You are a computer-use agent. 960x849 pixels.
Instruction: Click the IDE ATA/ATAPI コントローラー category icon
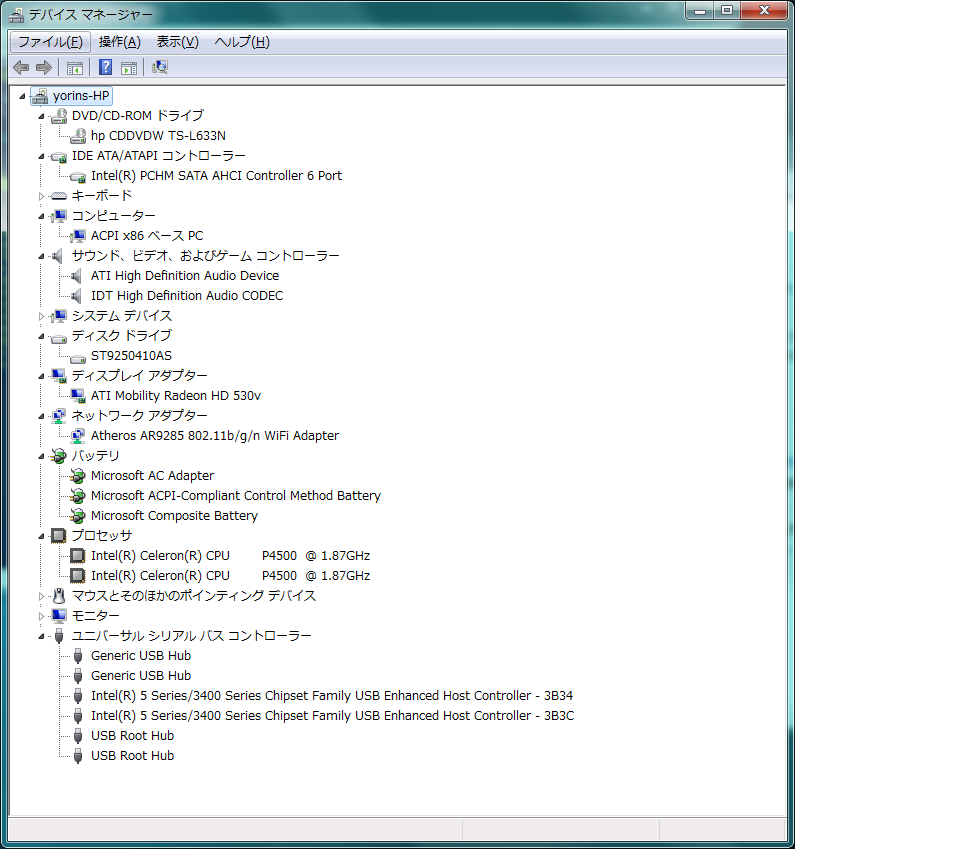coord(59,156)
